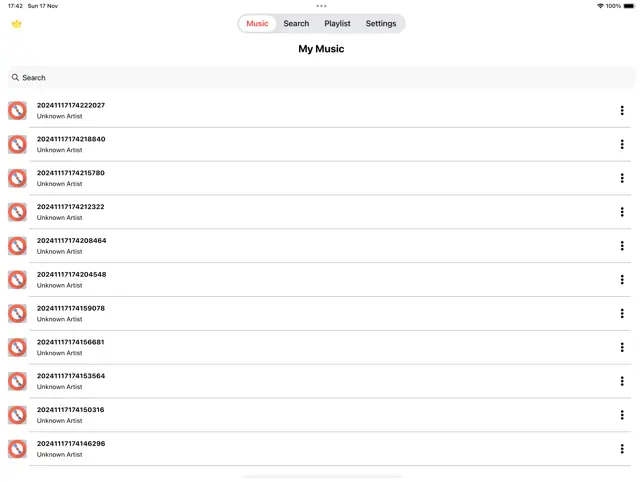
Task: Play track titled 20241117174150316
Action: (x=71, y=410)
